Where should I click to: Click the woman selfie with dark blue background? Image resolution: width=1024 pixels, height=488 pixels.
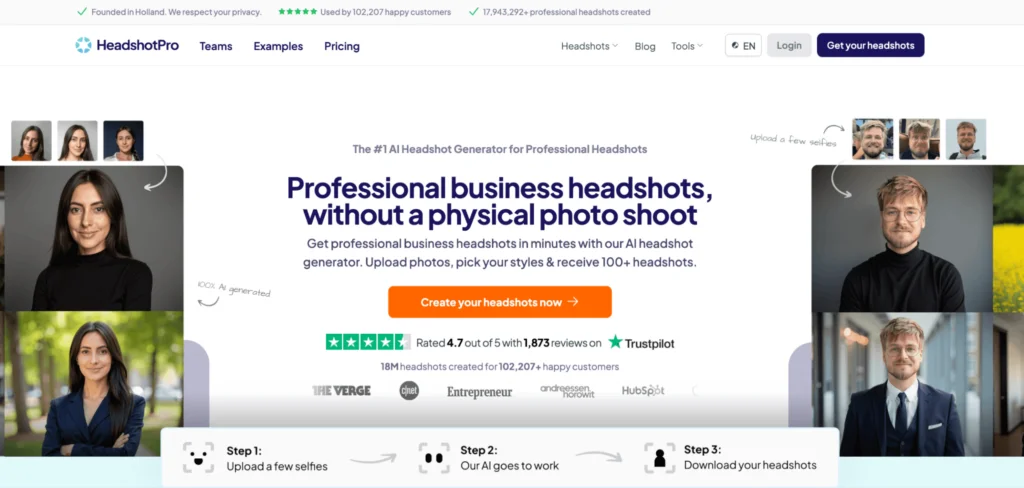click(123, 140)
